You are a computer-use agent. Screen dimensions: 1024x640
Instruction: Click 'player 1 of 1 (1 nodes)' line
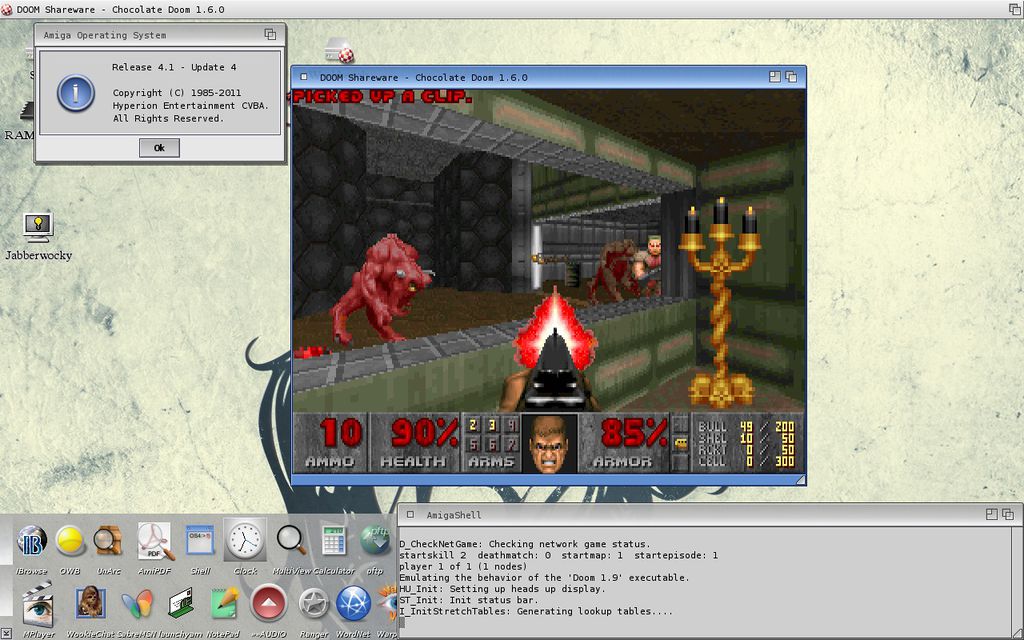click(463, 567)
